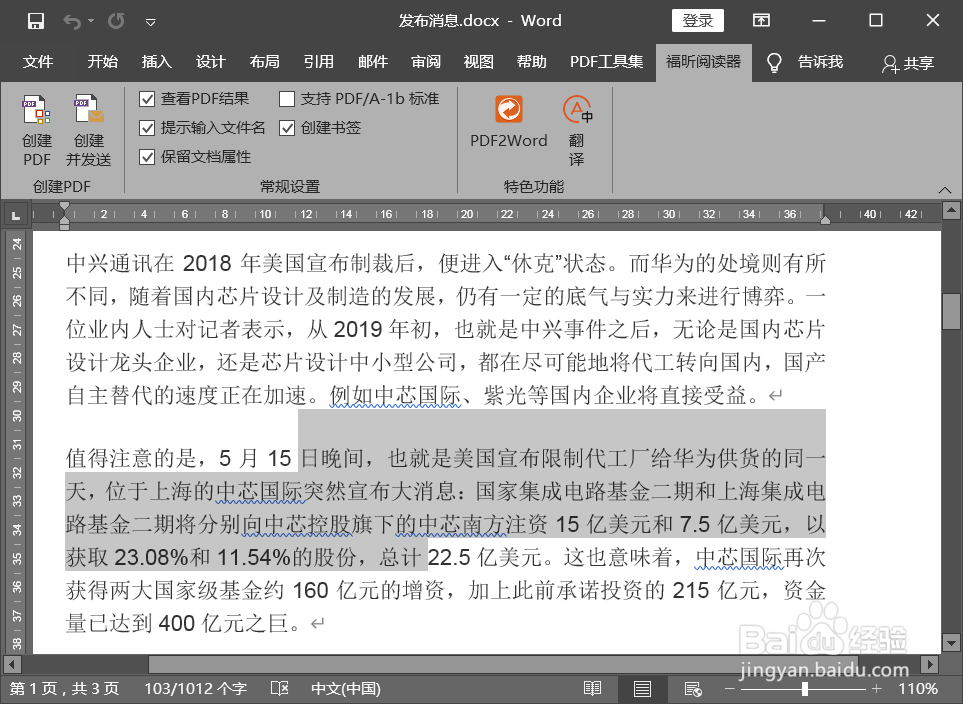Viewport: 963px width, 704px height.
Task: Switch to the 审阅 ribbon tab
Action: (x=425, y=62)
